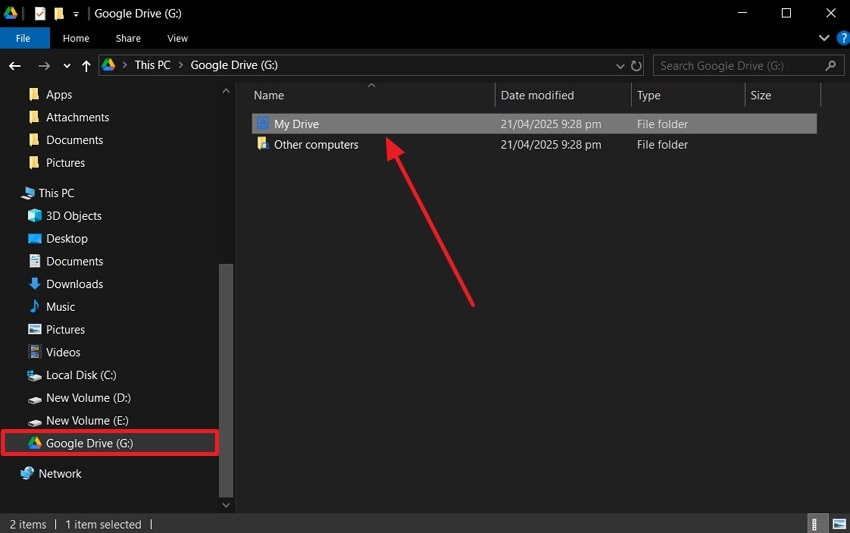
Task: Click the navigation pane scroll up arrow
Action: tap(226, 91)
